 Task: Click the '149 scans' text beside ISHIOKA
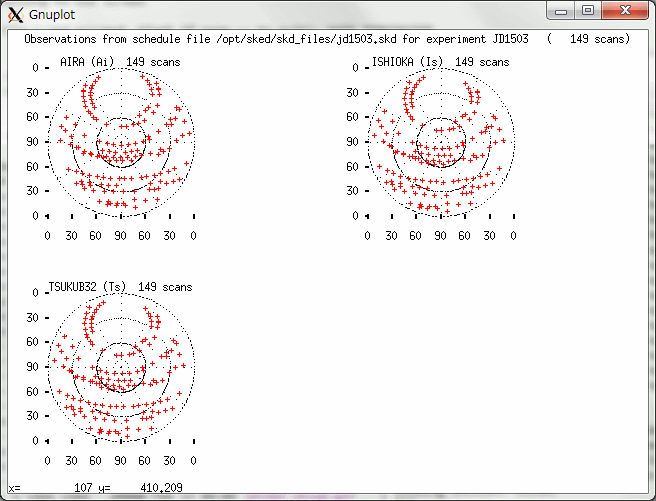pos(482,62)
